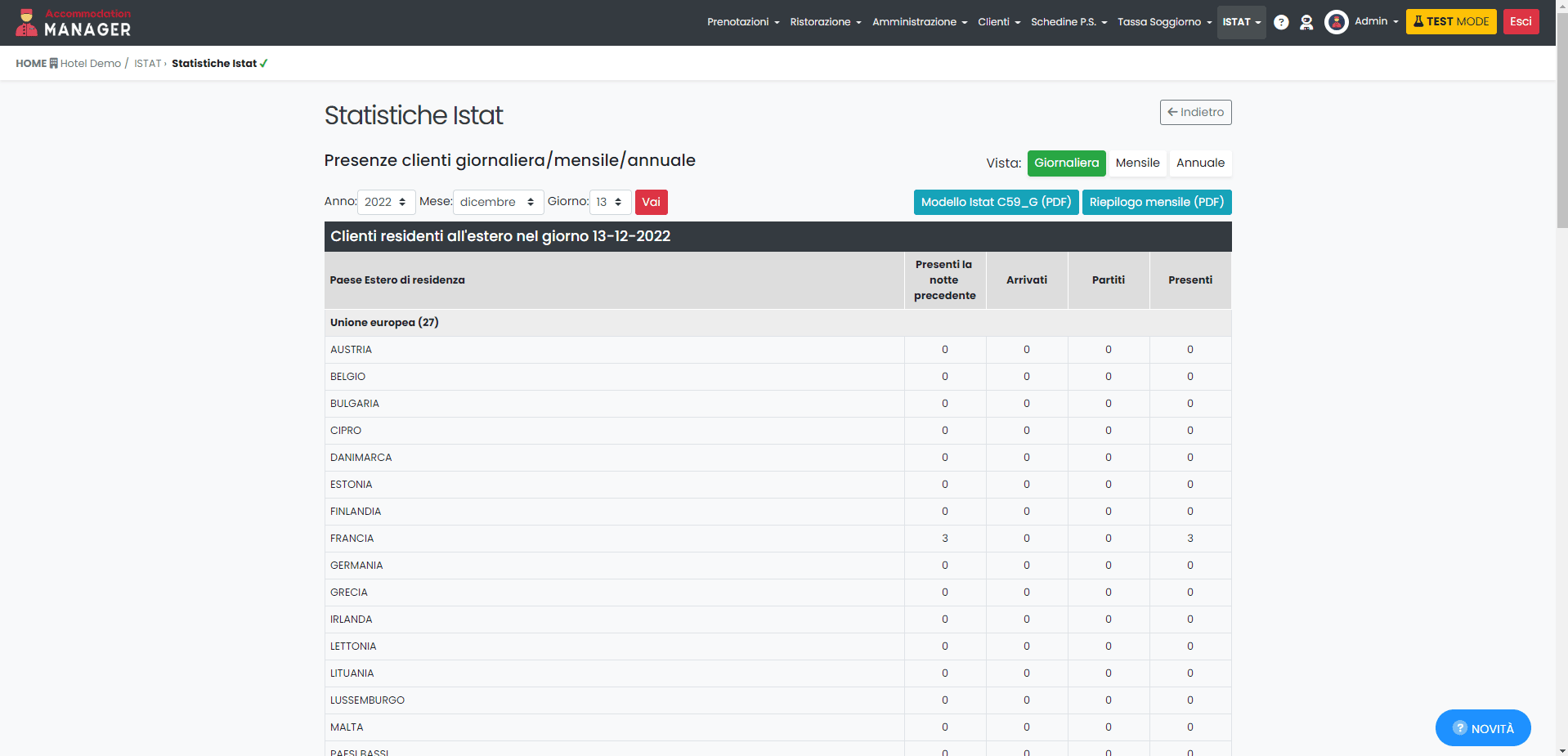Image resolution: width=1568 pixels, height=756 pixels.
Task: Download Modello Istat C59_G PDF
Action: (996, 202)
